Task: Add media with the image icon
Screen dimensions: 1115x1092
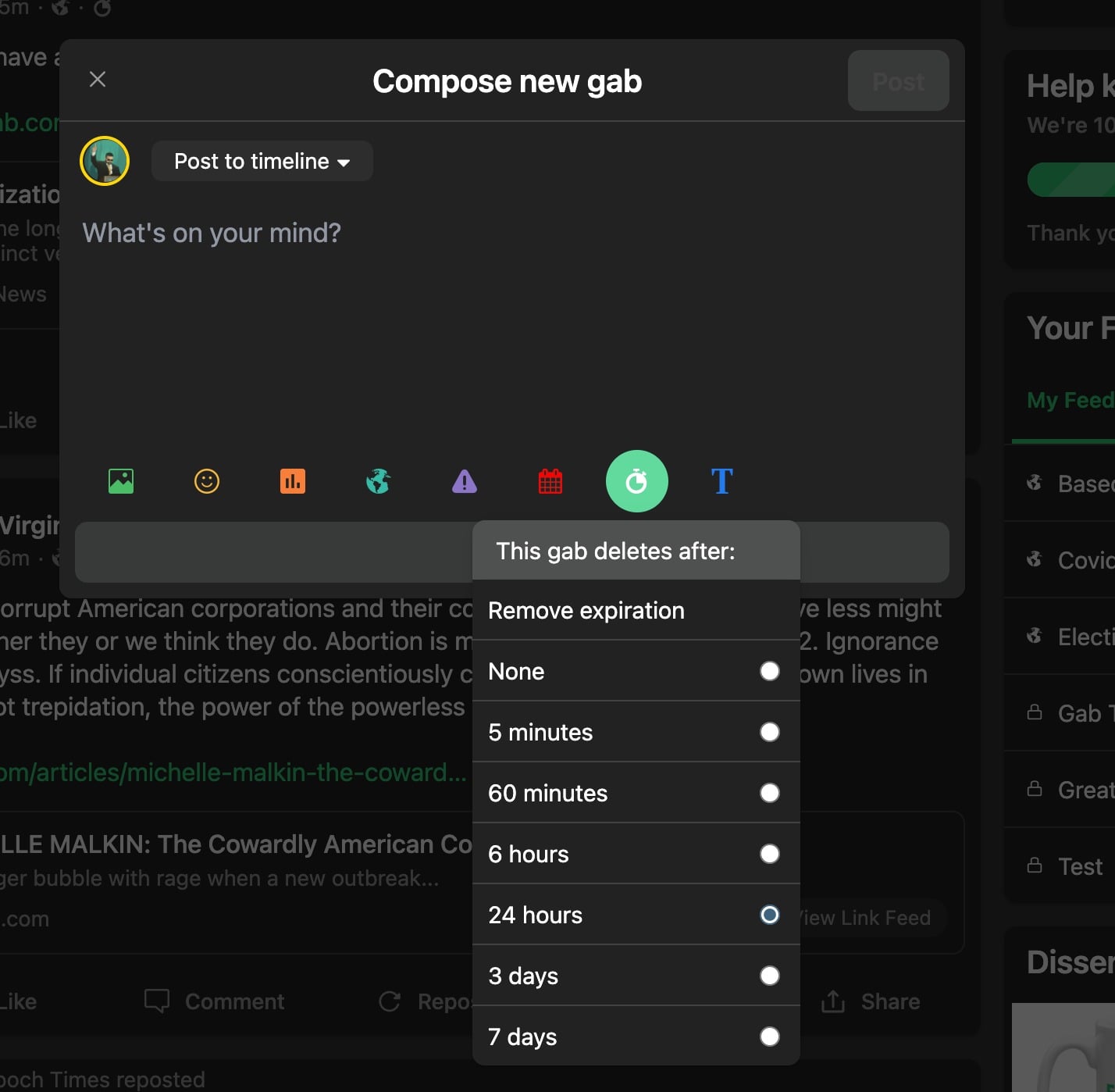Action: (x=121, y=481)
